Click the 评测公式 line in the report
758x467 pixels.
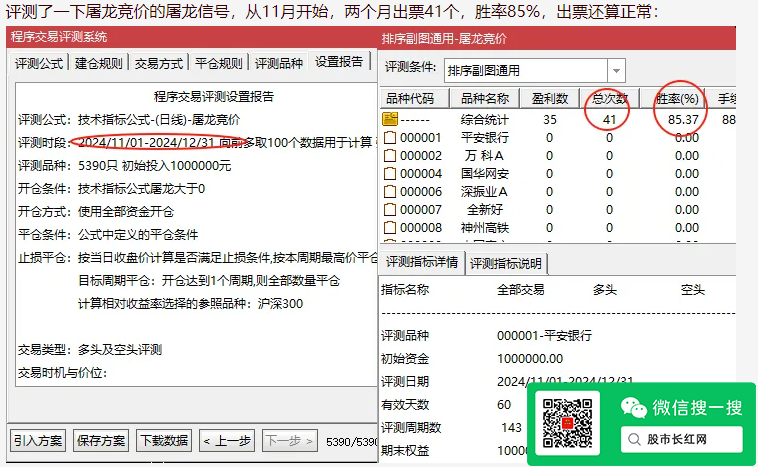pyautogui.click(x=129, y=119)
